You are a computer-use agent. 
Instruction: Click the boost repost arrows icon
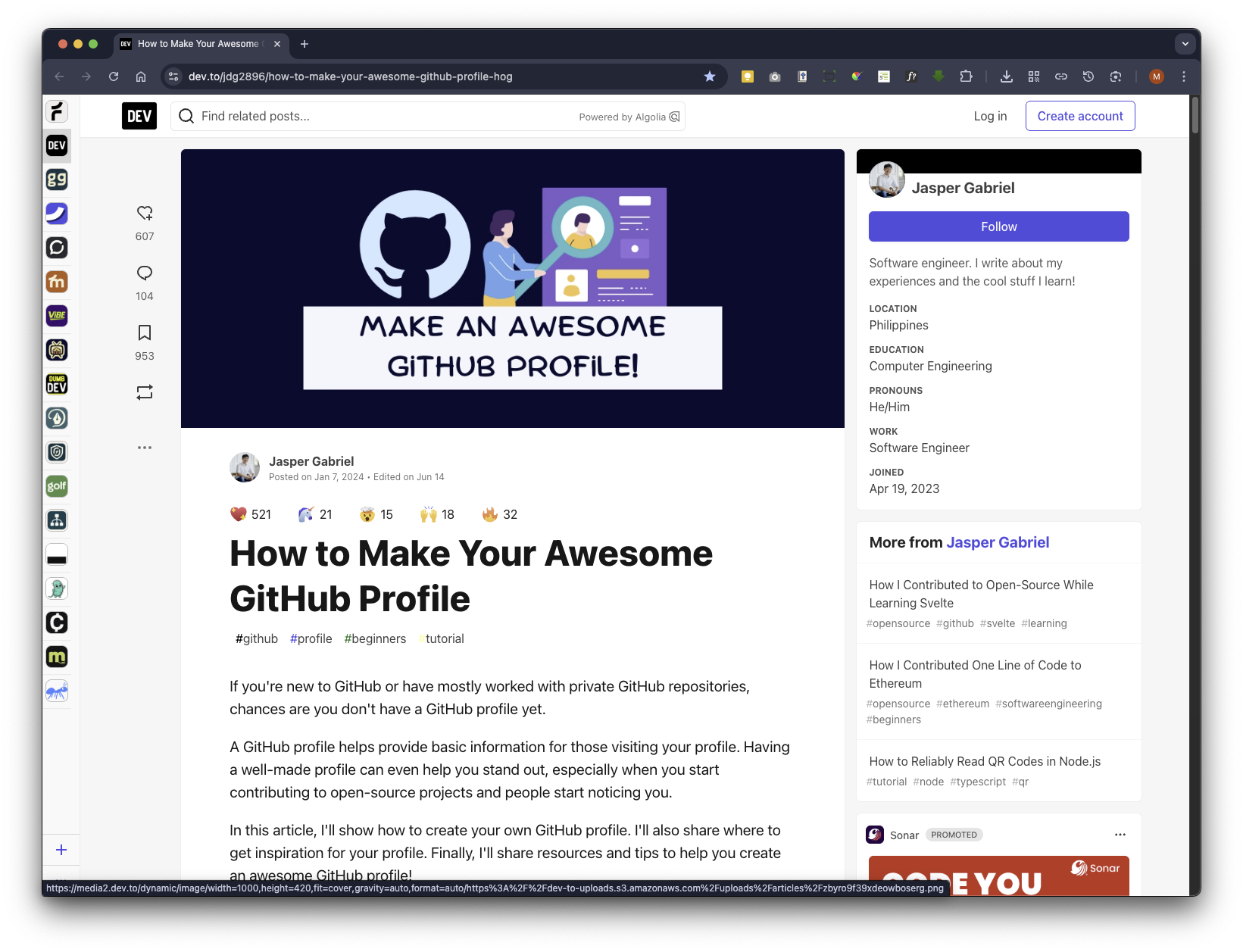point(145,392)
